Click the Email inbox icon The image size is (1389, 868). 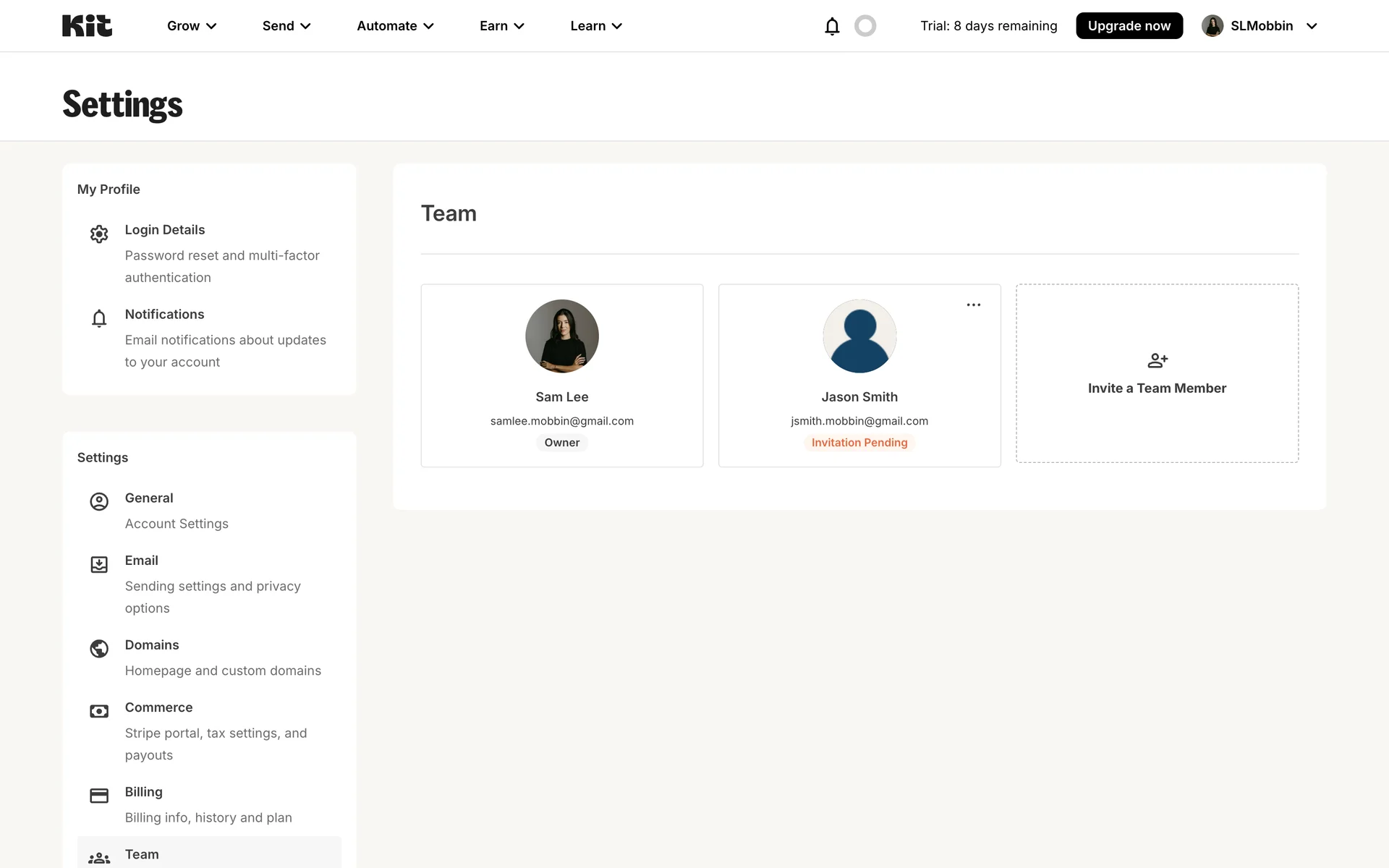[99, 564]
